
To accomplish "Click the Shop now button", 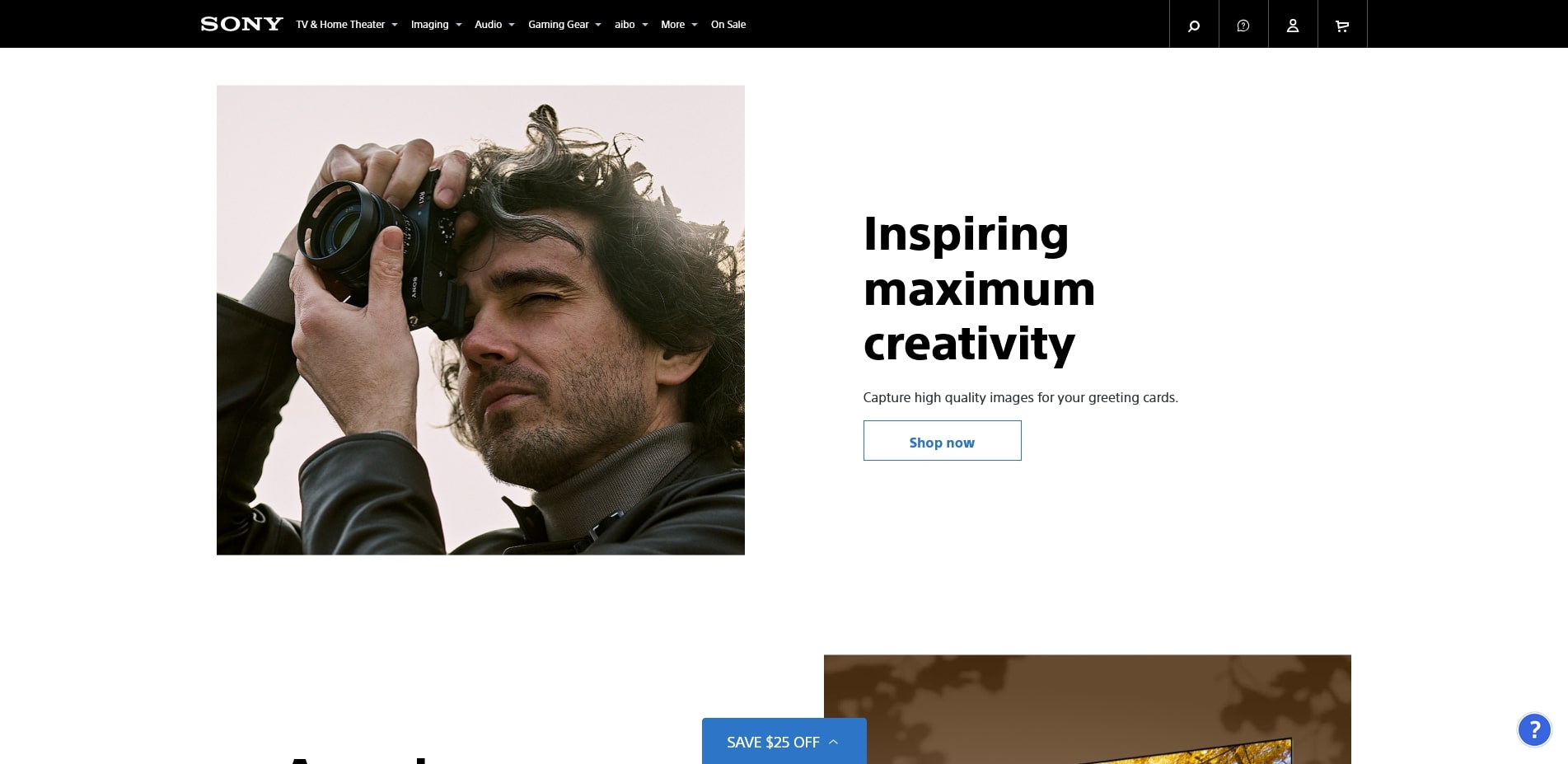I will point(942,441).
